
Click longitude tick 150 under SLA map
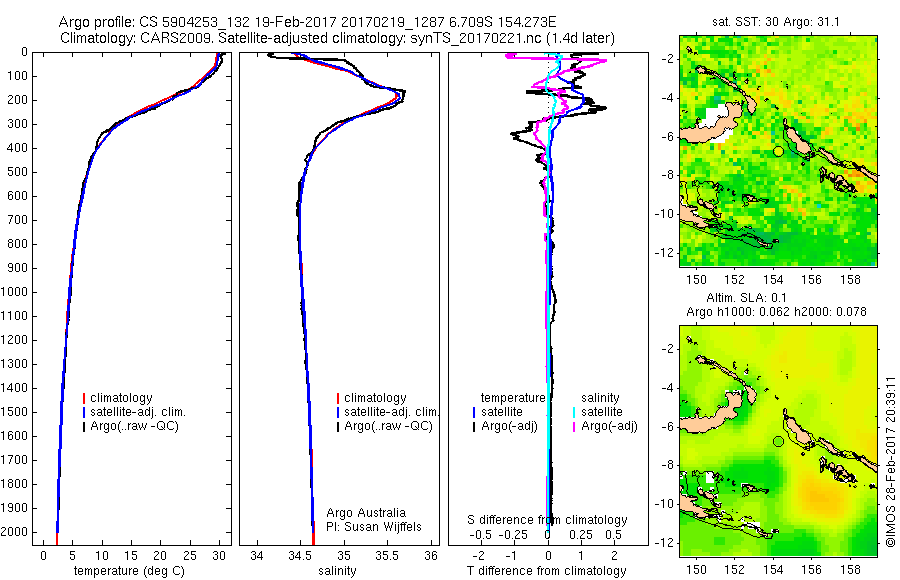[697, 570]
